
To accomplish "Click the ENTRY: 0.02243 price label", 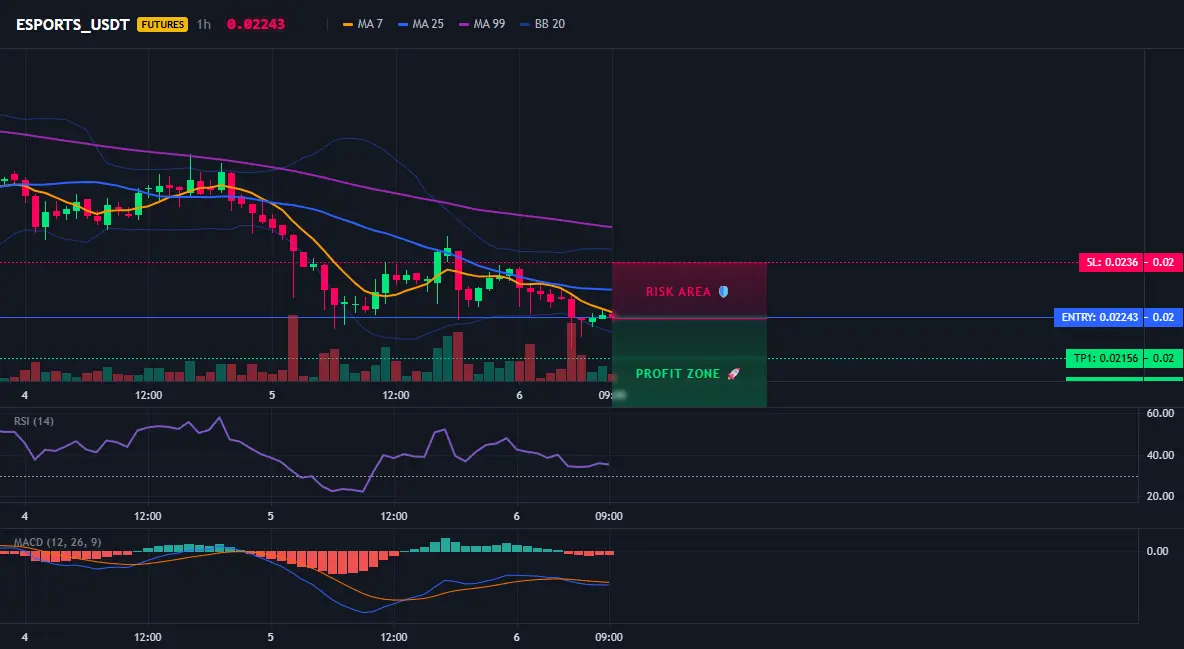I will 1099,317.
